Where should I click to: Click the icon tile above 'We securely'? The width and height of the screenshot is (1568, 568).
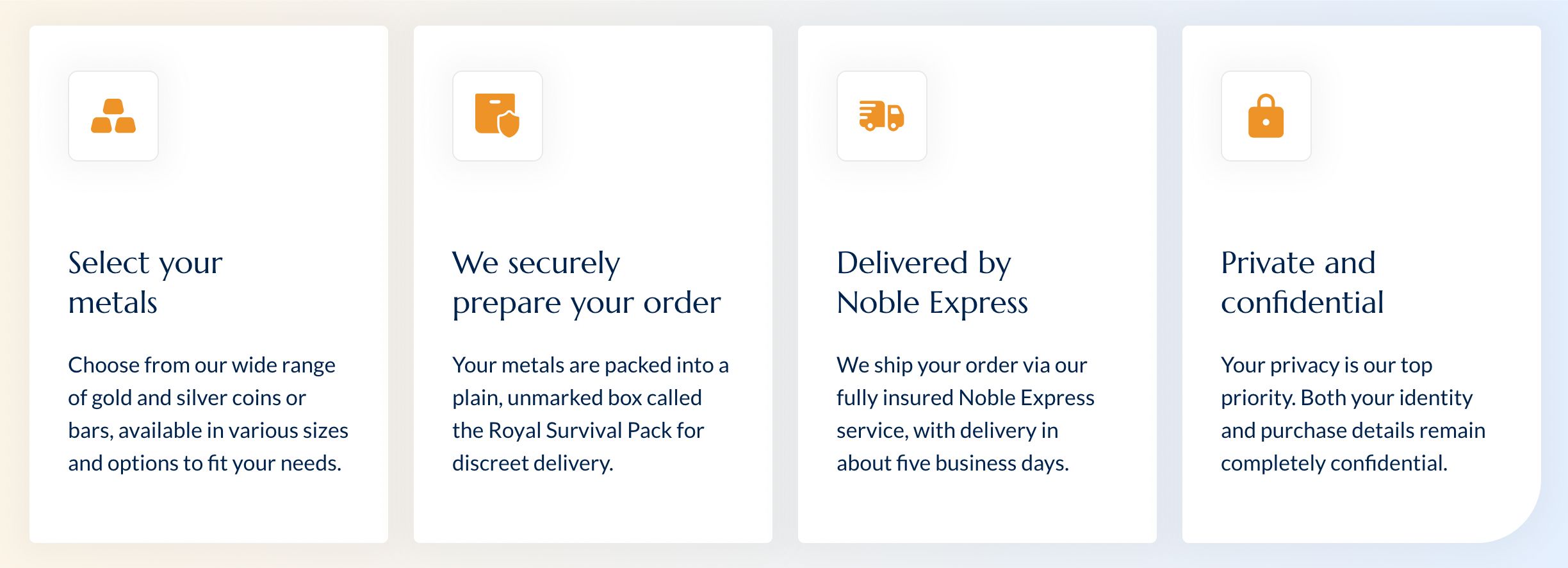498,116
